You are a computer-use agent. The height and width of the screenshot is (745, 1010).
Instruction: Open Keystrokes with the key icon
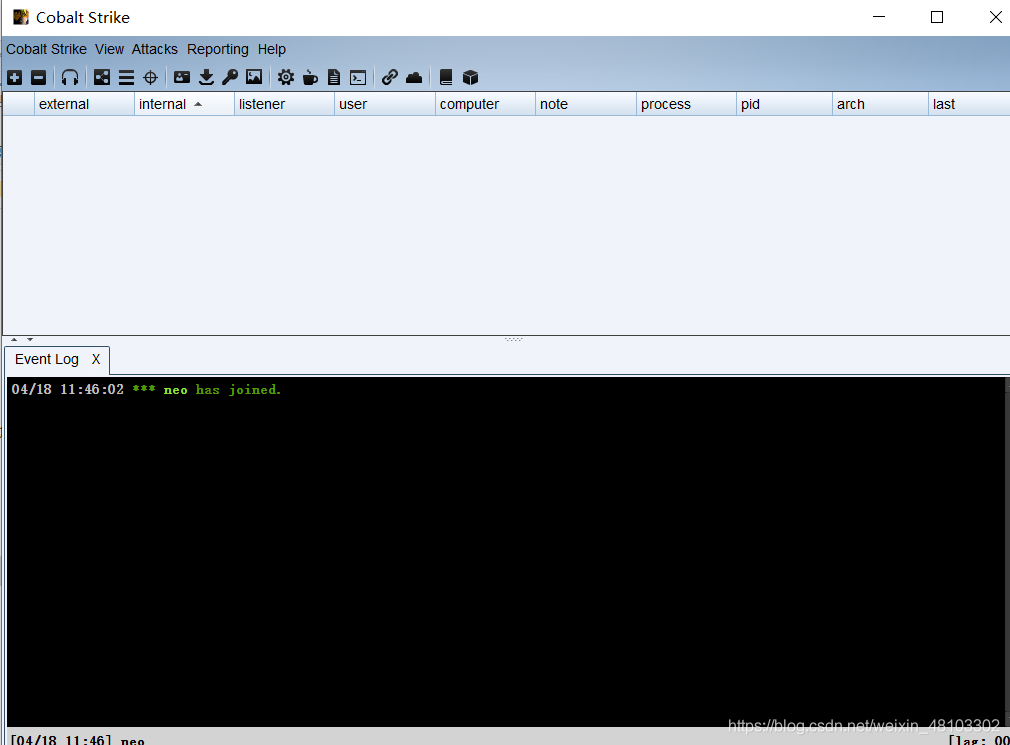(230, 78)
